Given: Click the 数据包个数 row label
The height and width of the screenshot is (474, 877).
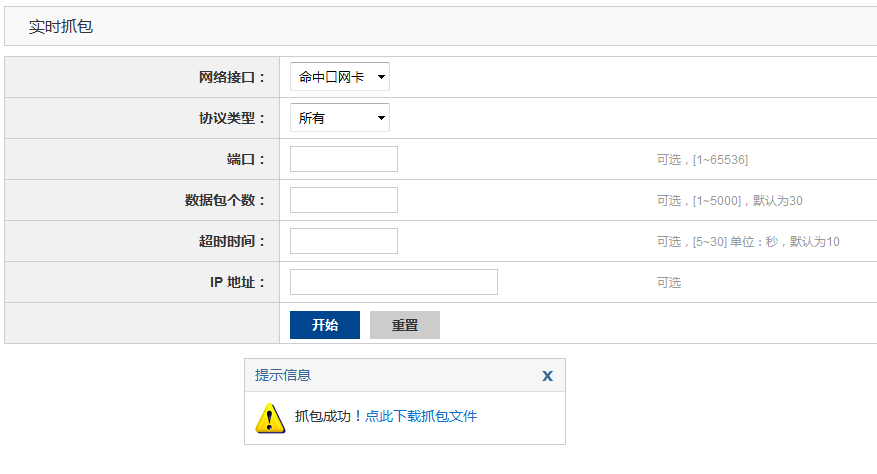Looking at the screenshot, I should pyautogui.click(x=225, y=200).
